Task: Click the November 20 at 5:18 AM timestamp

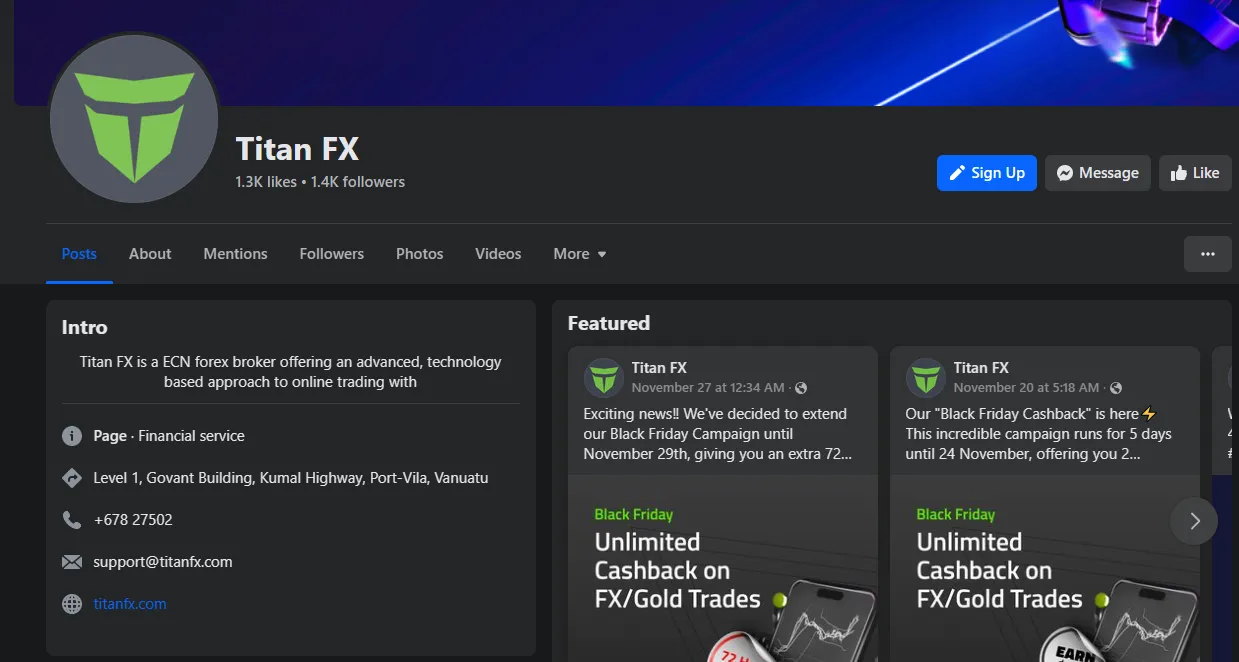Action: tap(1026, 388)
